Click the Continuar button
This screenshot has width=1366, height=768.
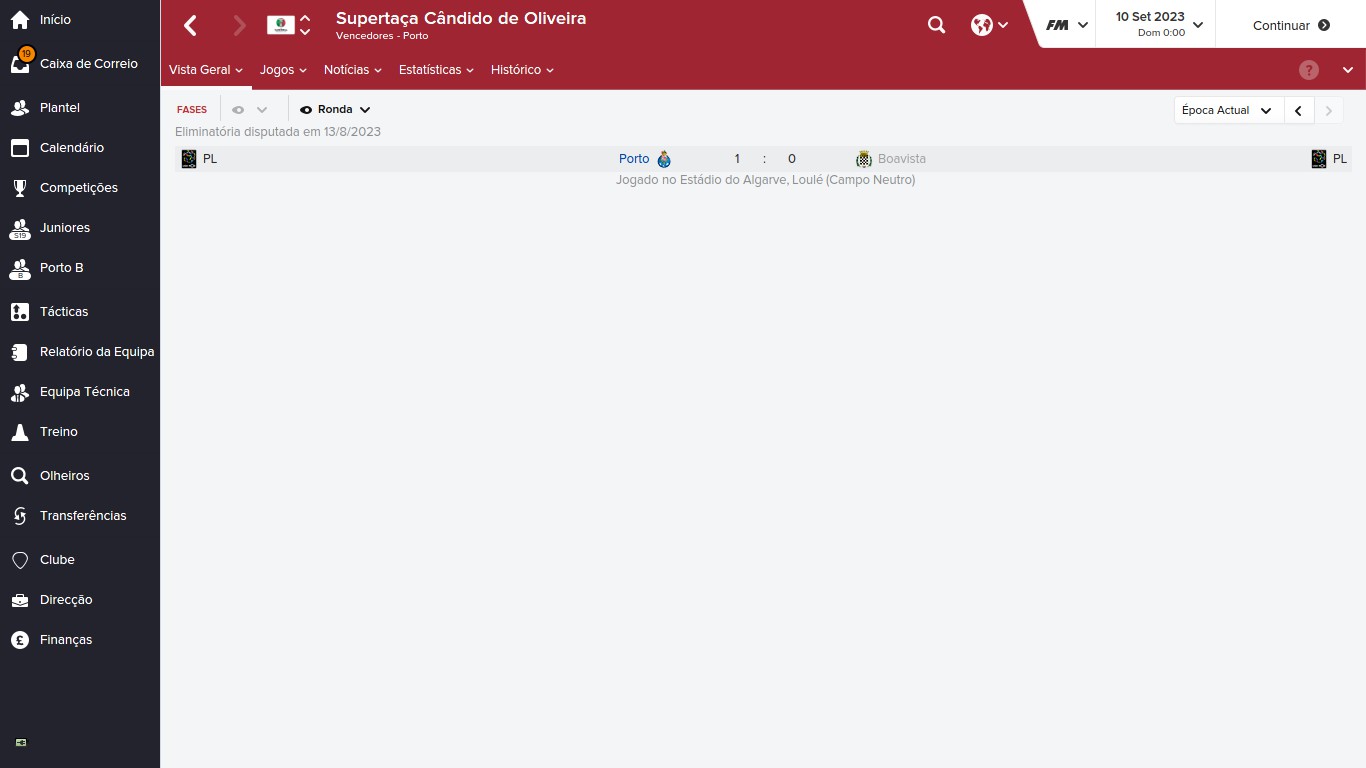pos(1291,25)
